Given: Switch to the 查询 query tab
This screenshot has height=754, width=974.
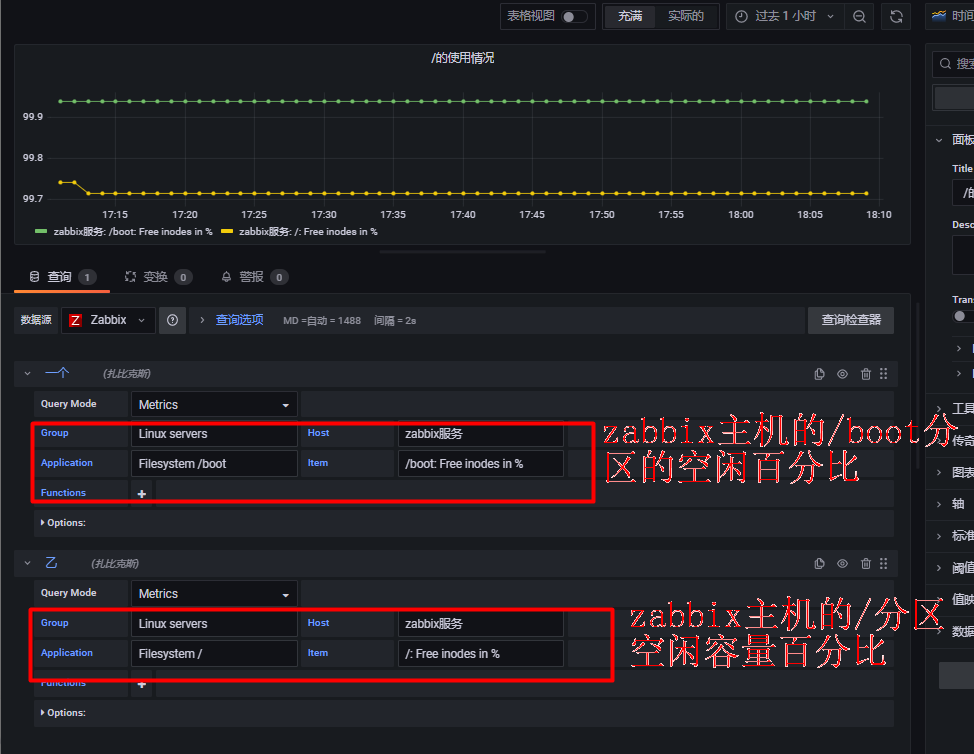Looking at the screenshot, I should [61, 277].
